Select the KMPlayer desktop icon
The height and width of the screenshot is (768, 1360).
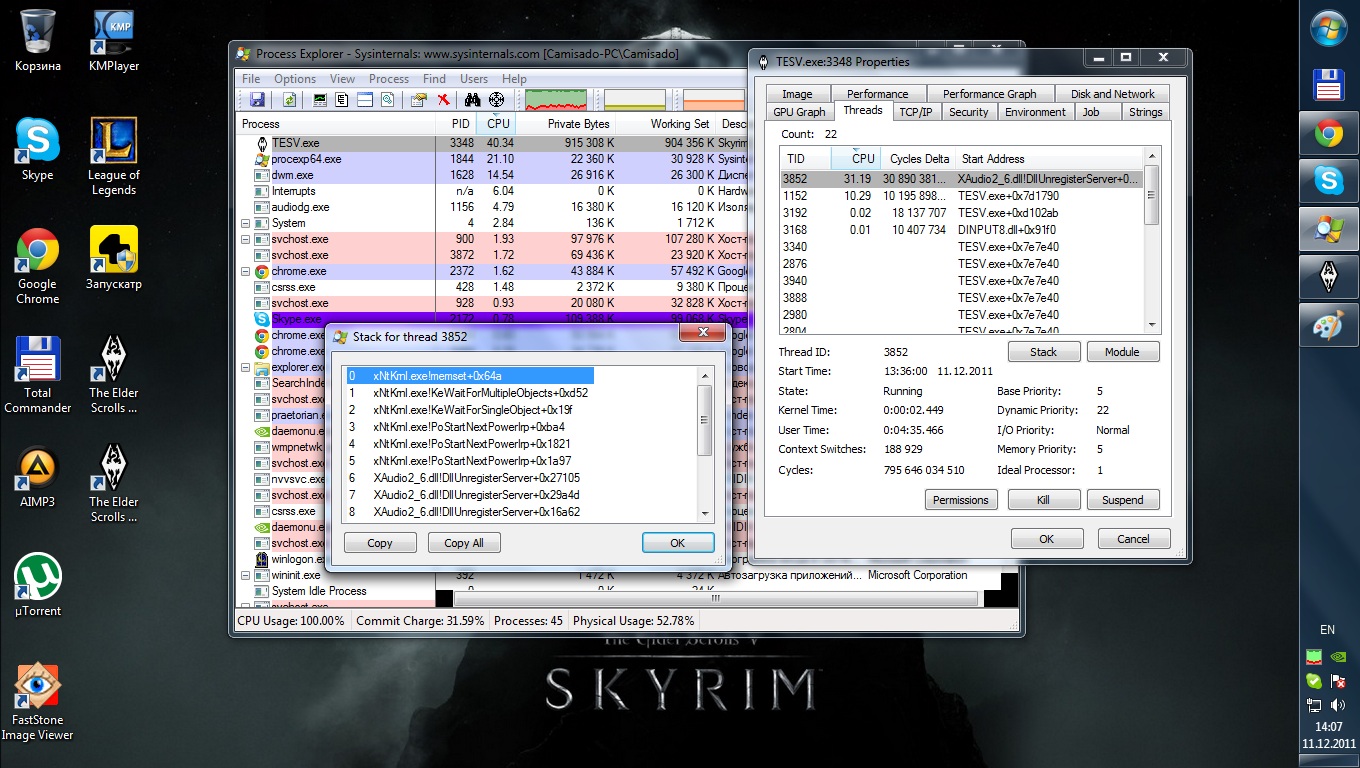tap(114, 41)
